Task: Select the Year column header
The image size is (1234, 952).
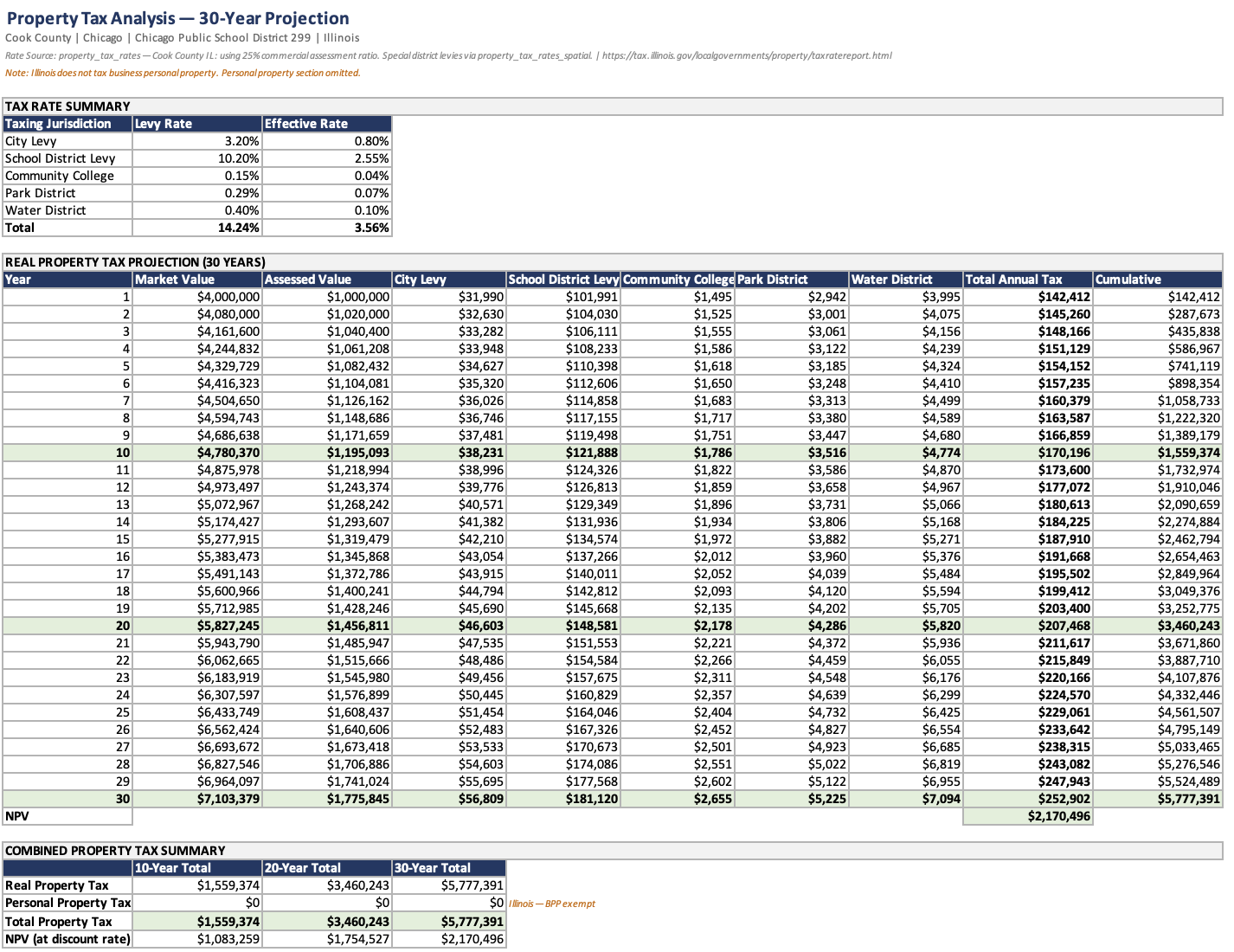Action: [x=19, y=279]
